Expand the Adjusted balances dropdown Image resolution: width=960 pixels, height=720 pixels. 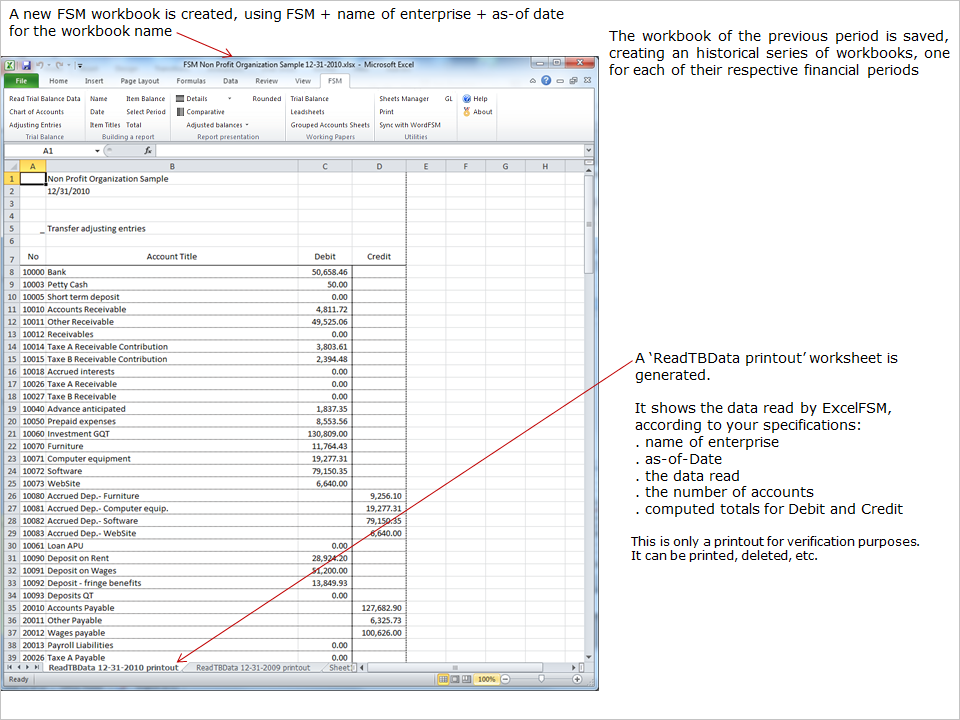[247, 125]
